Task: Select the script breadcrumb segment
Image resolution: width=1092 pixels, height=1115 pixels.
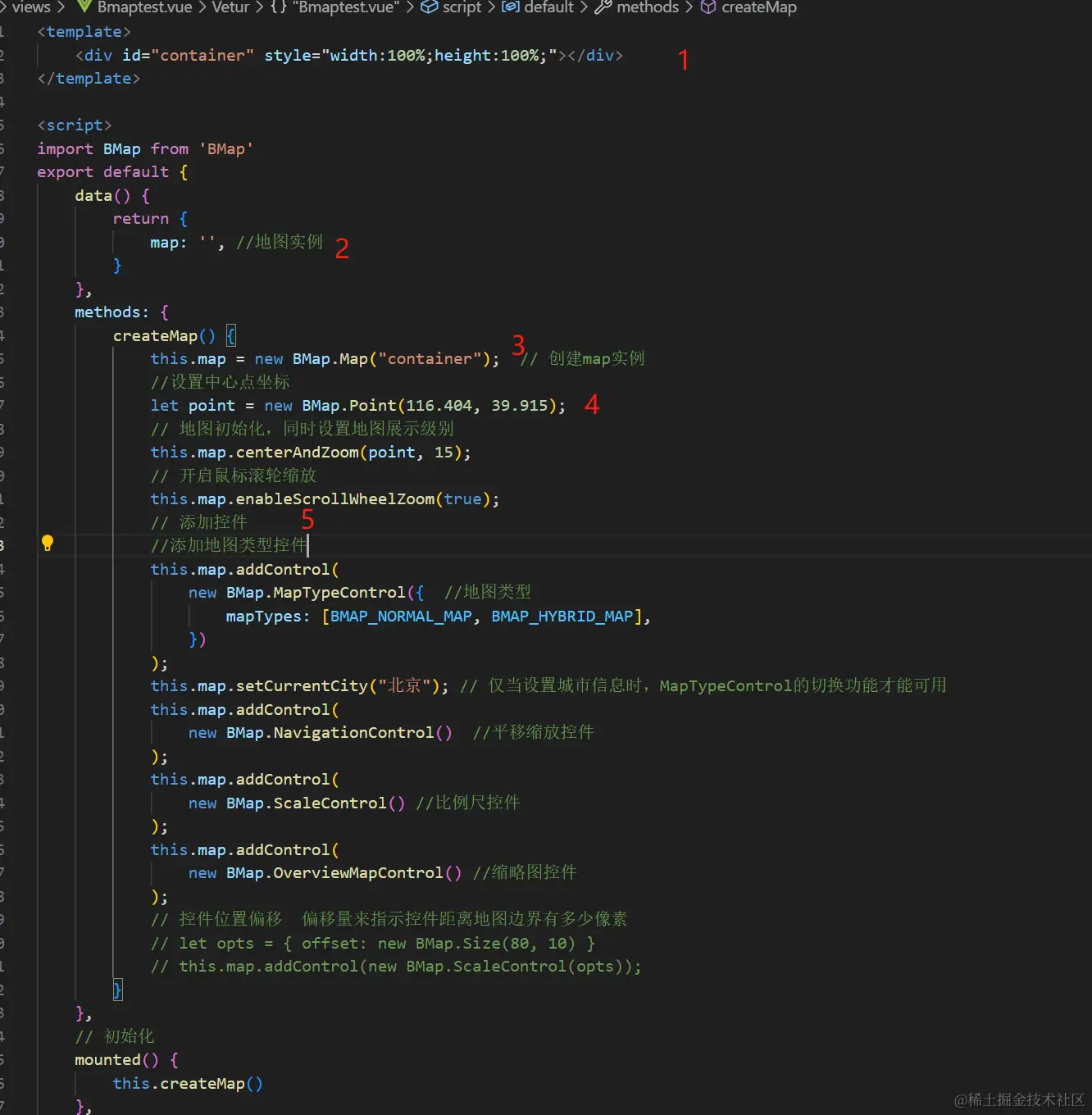Action: point(462,7)
